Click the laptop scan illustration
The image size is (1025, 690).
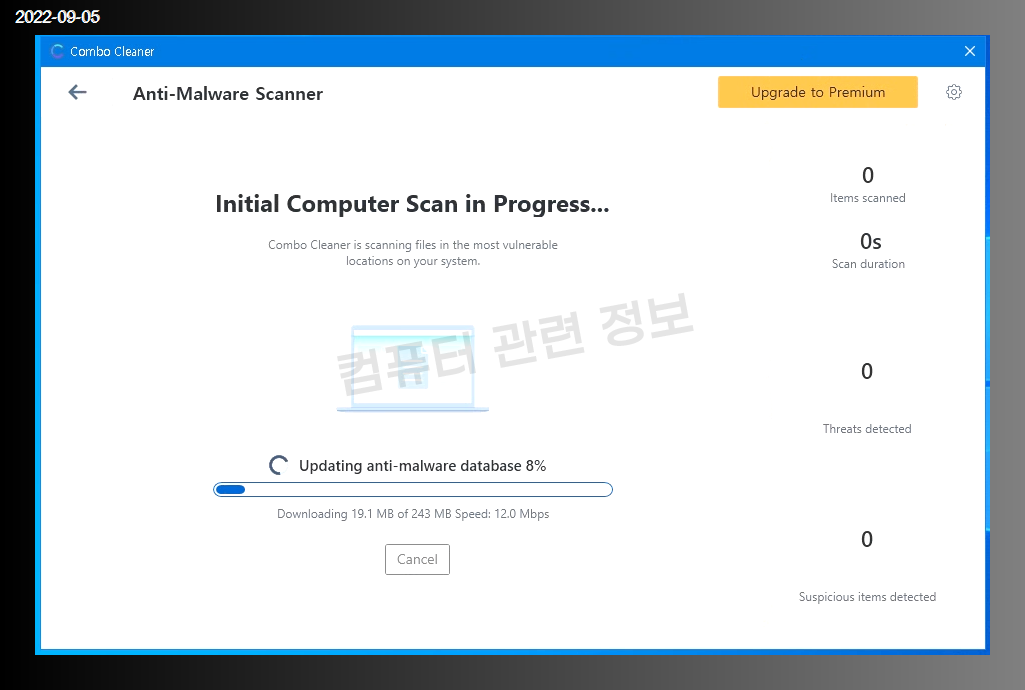412,369
